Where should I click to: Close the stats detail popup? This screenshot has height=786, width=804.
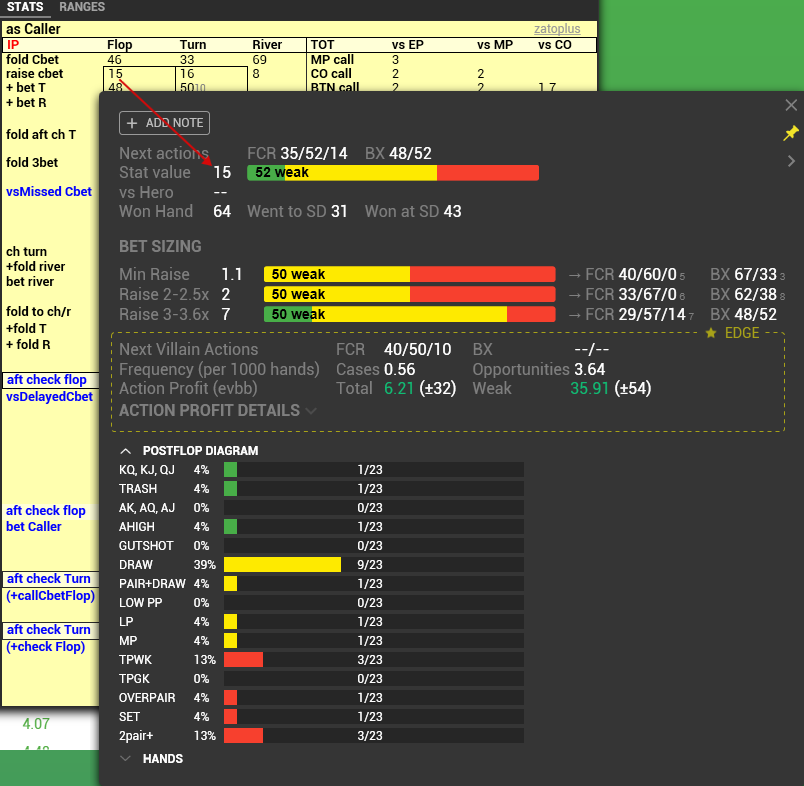(791, 104)
